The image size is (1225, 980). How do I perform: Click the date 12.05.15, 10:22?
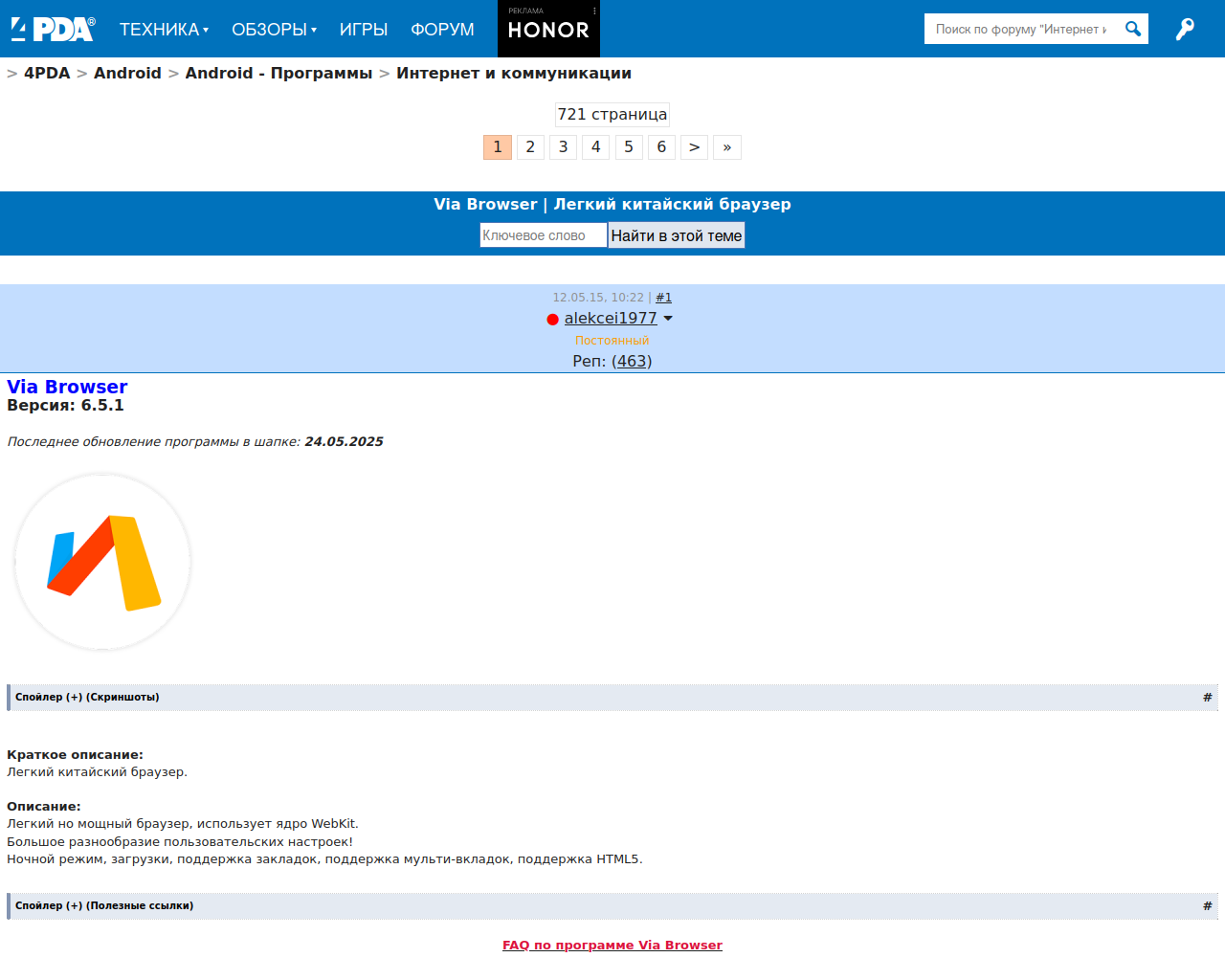click(x=598, y=298)
